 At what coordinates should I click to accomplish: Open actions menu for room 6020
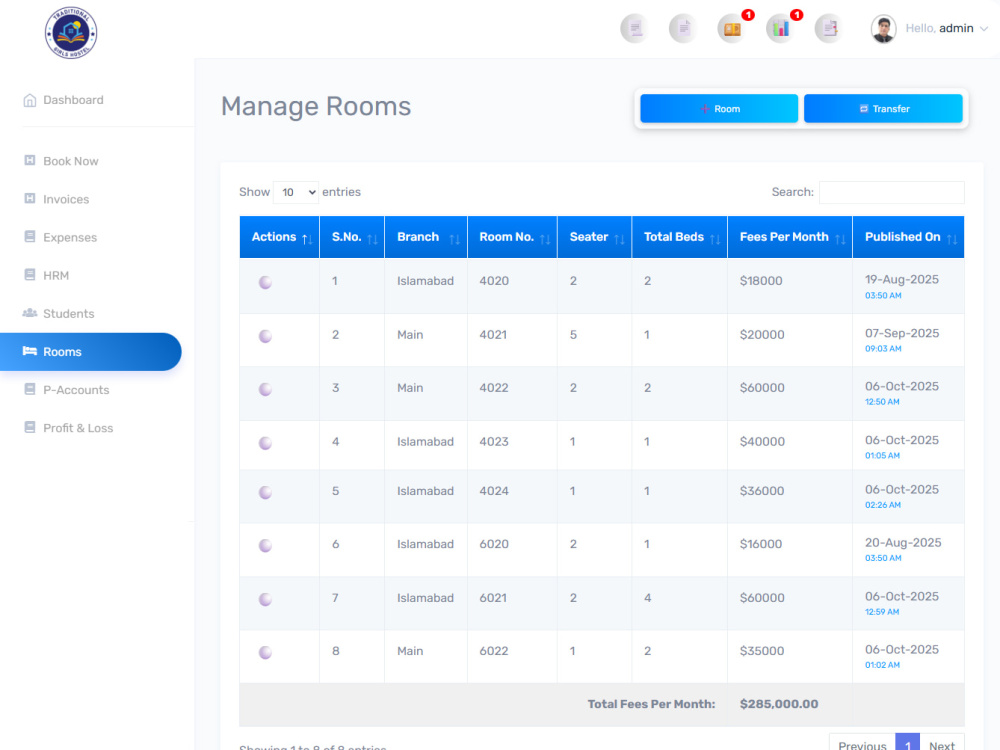[265, 545]
